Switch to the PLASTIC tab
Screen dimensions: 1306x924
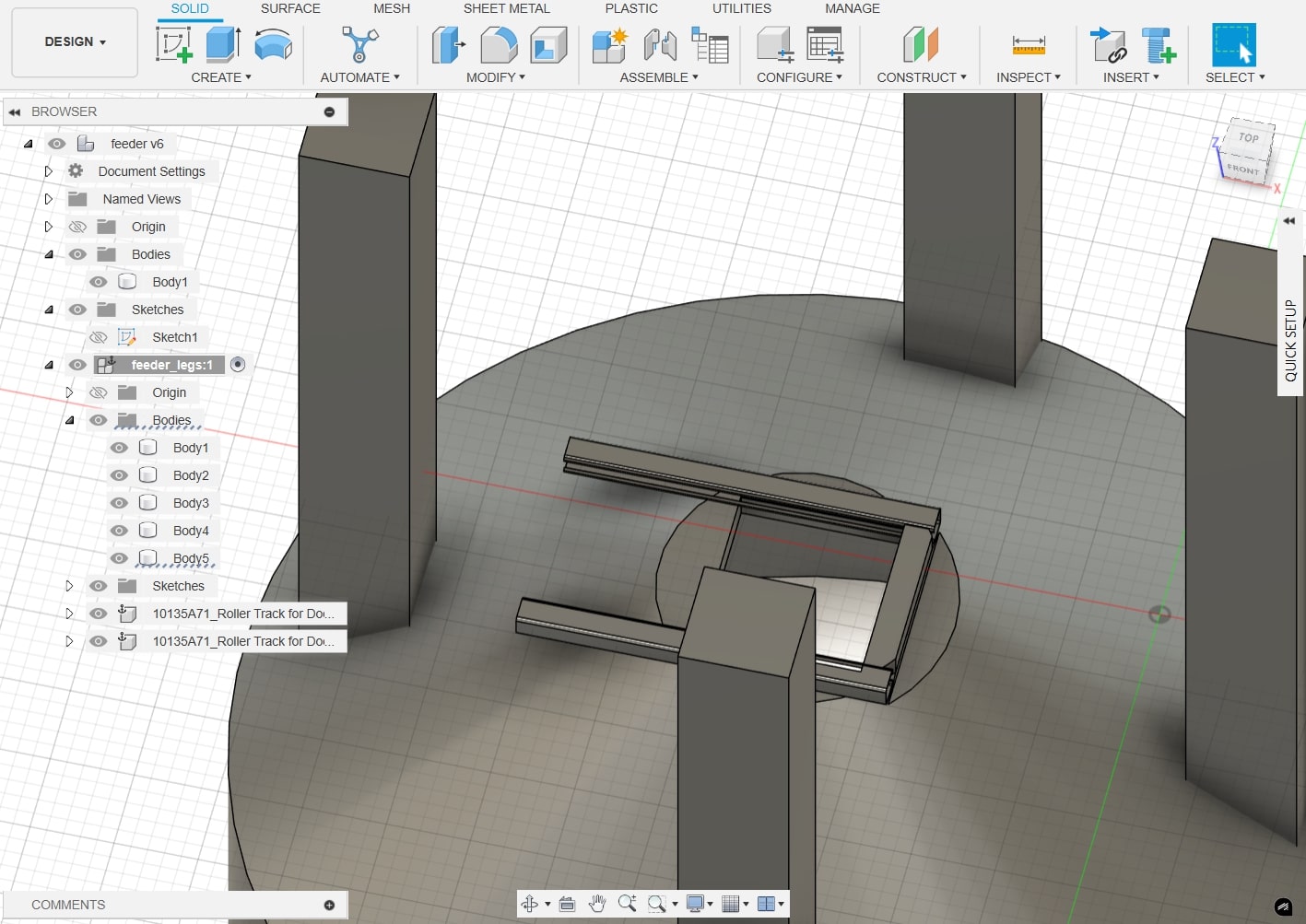(x=631, y=8)
